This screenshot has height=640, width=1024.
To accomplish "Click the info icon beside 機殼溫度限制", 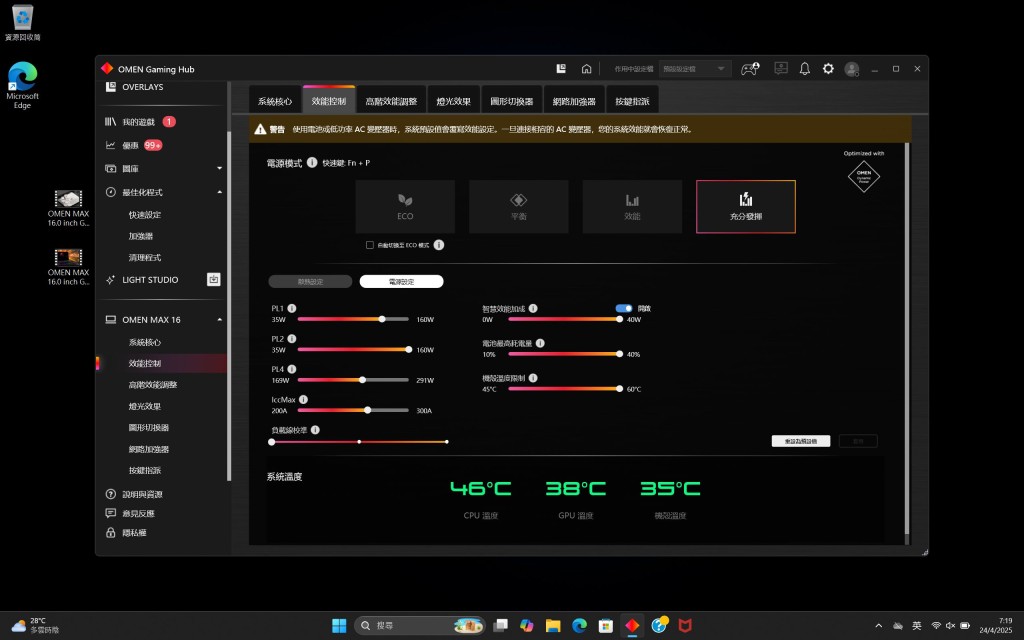I will coord(533,378).
